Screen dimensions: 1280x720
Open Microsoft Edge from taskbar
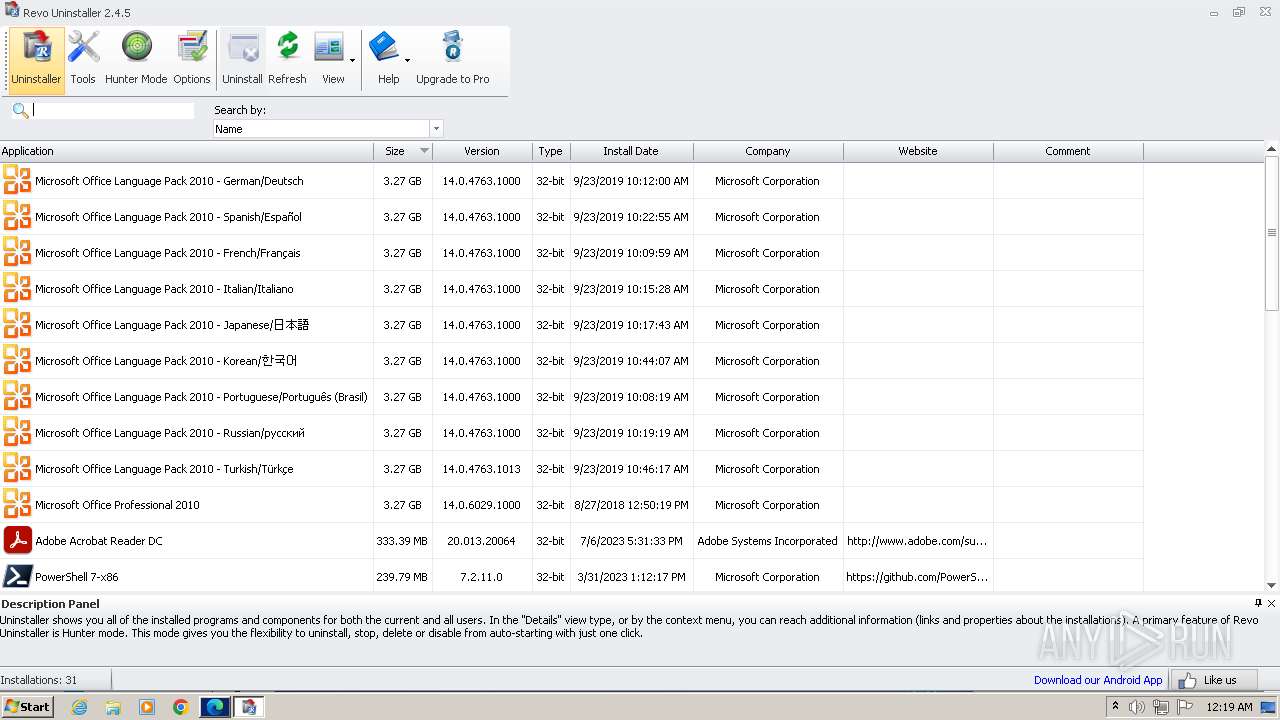(x=215, y=707)
